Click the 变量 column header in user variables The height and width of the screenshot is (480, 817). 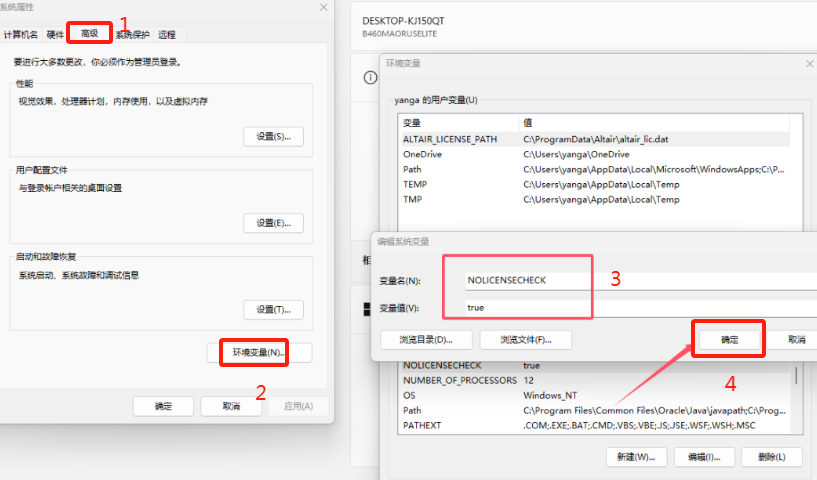459,123
